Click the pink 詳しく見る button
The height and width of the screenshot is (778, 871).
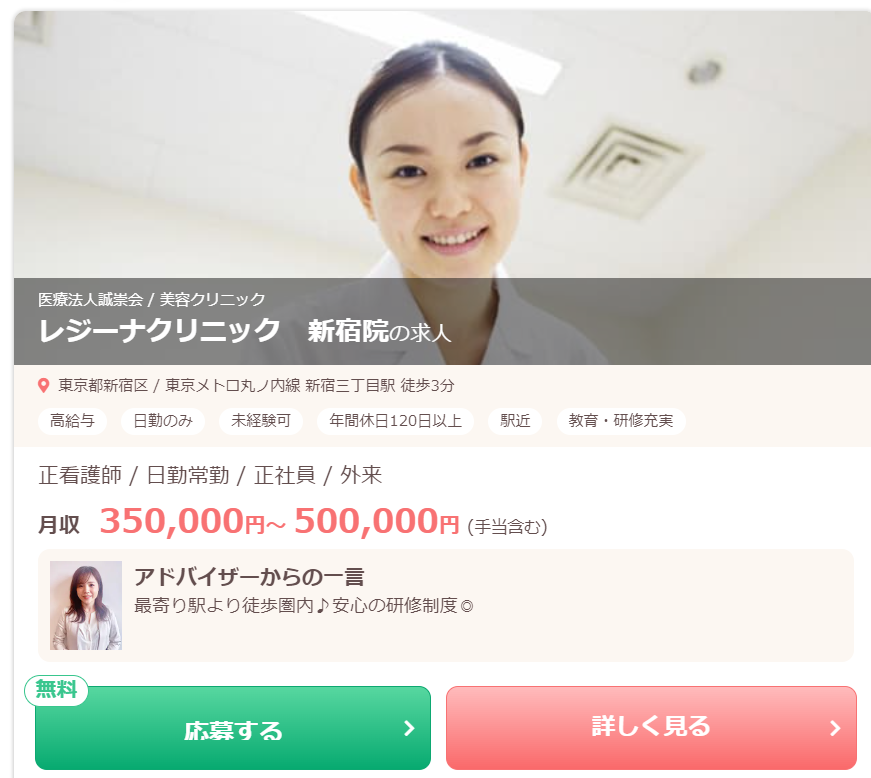652,728
